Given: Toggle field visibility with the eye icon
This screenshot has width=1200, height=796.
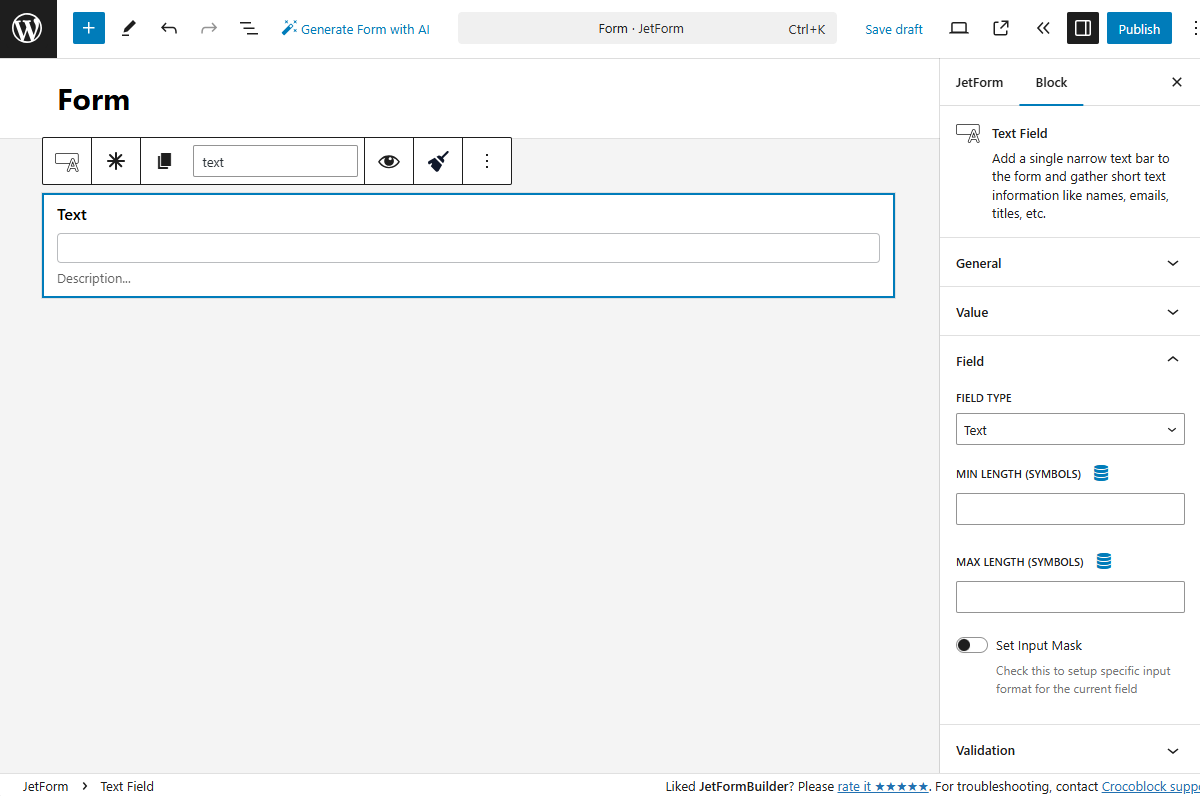Looking at the screenshot, I should click(x=388, y=160).
